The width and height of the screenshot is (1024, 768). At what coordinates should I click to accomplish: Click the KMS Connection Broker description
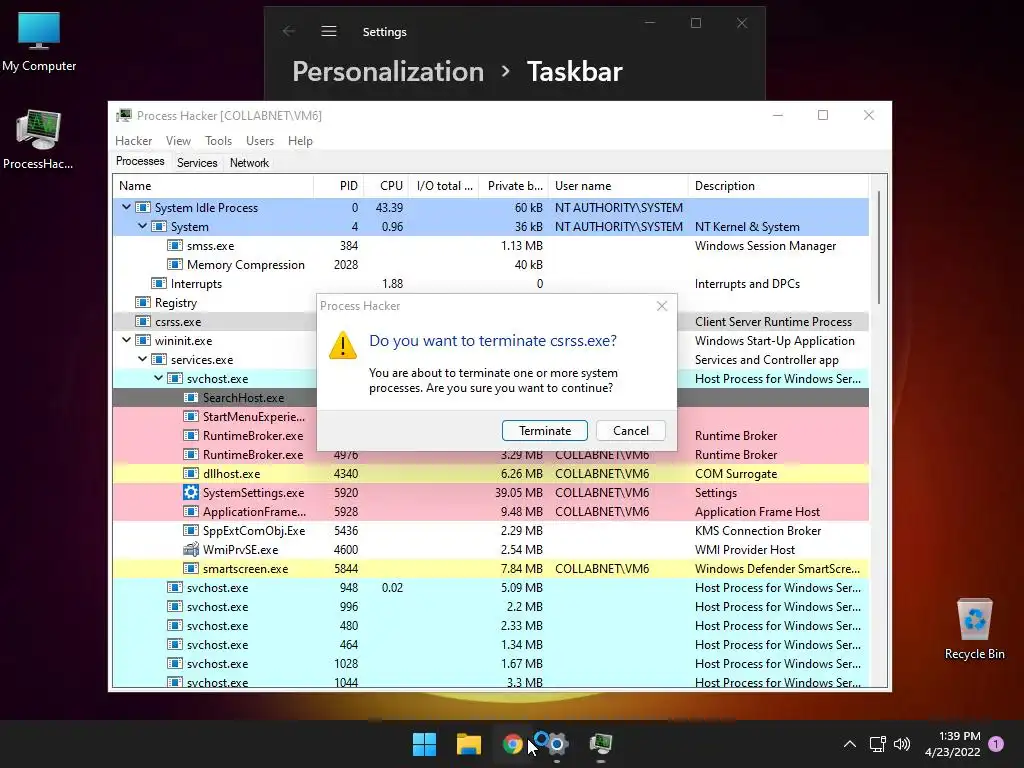coord(758,530)
